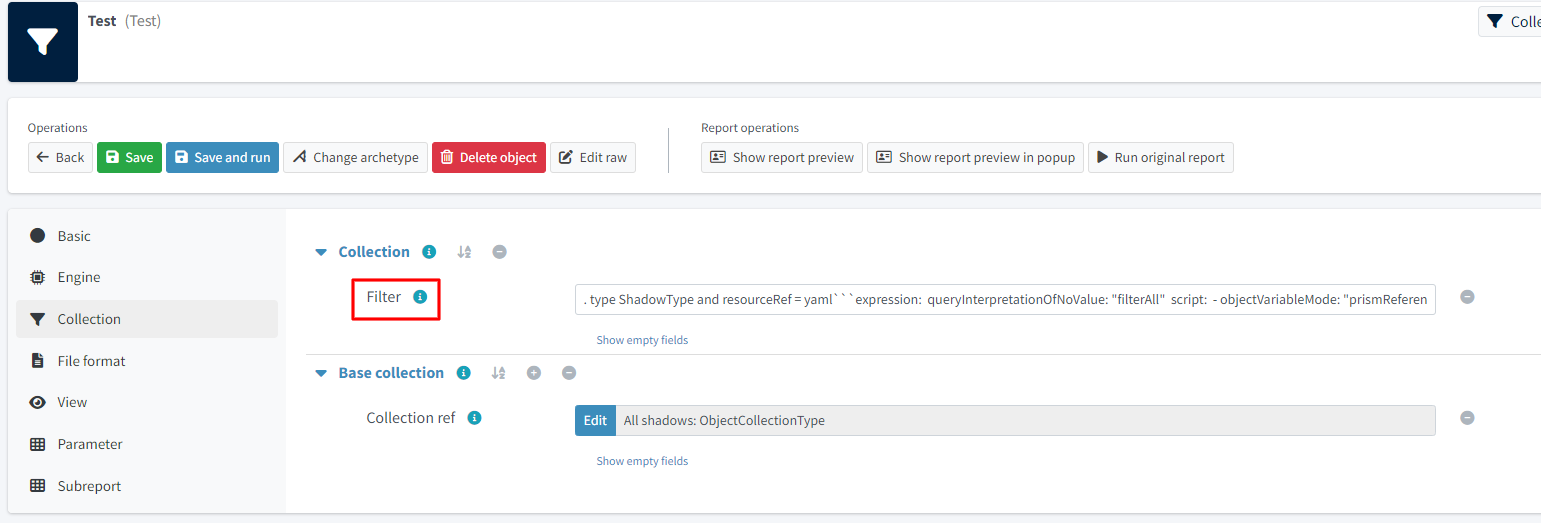Sort the Base collection section
This screenshot has width=1541, height=523.
pos(498,373)
